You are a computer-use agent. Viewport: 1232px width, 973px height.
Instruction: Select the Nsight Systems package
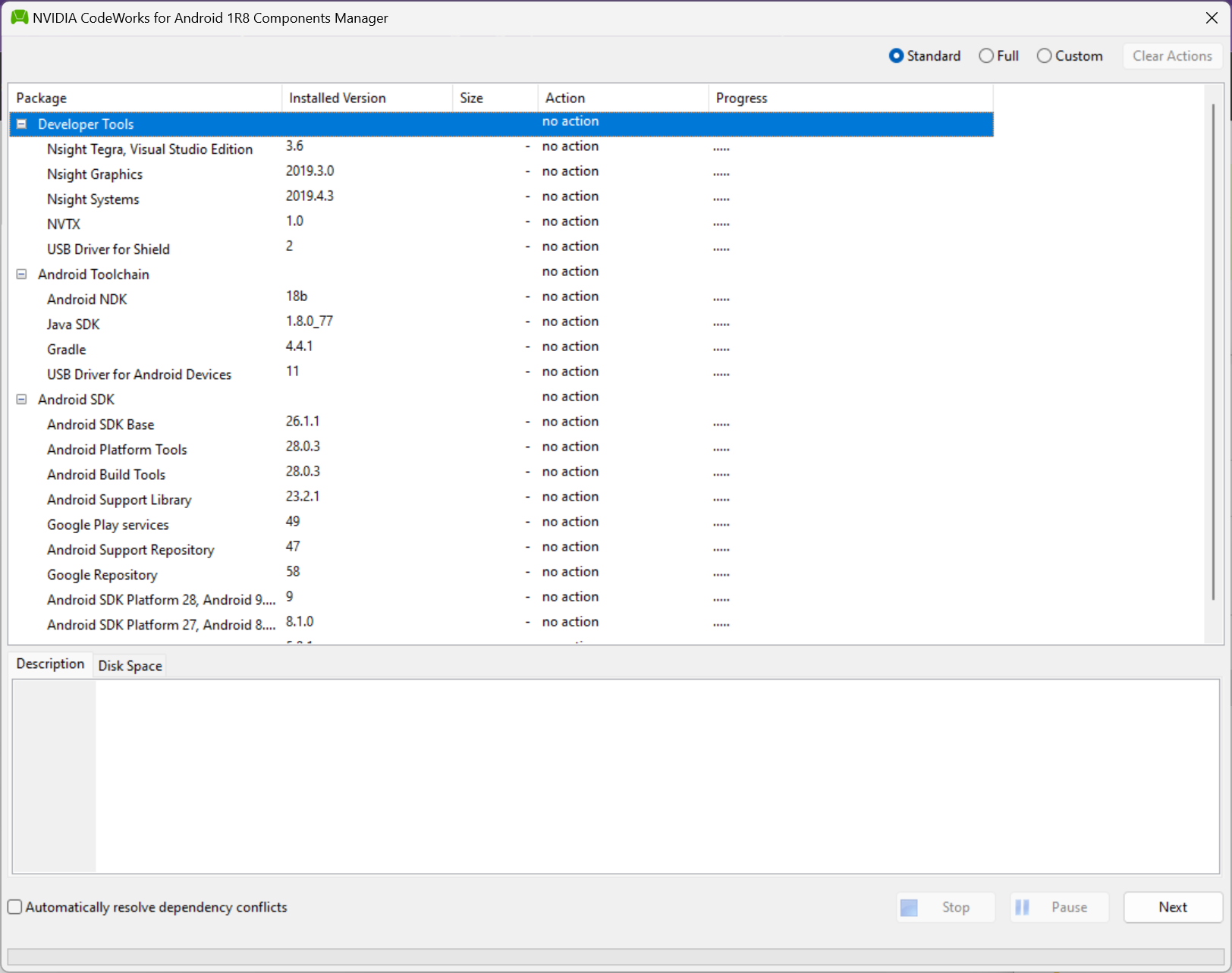click(93, 199)
